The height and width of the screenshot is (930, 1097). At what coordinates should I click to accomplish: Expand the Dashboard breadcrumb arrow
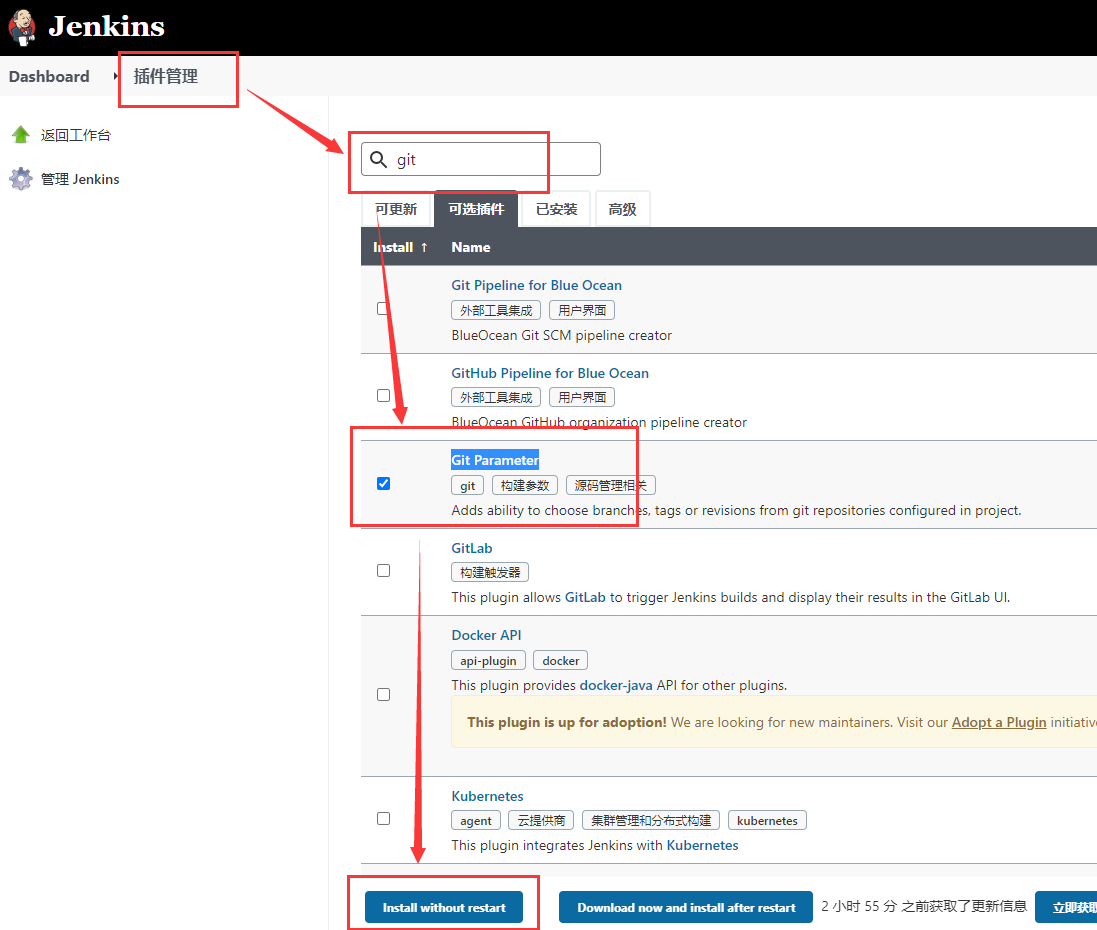point(116,77)
